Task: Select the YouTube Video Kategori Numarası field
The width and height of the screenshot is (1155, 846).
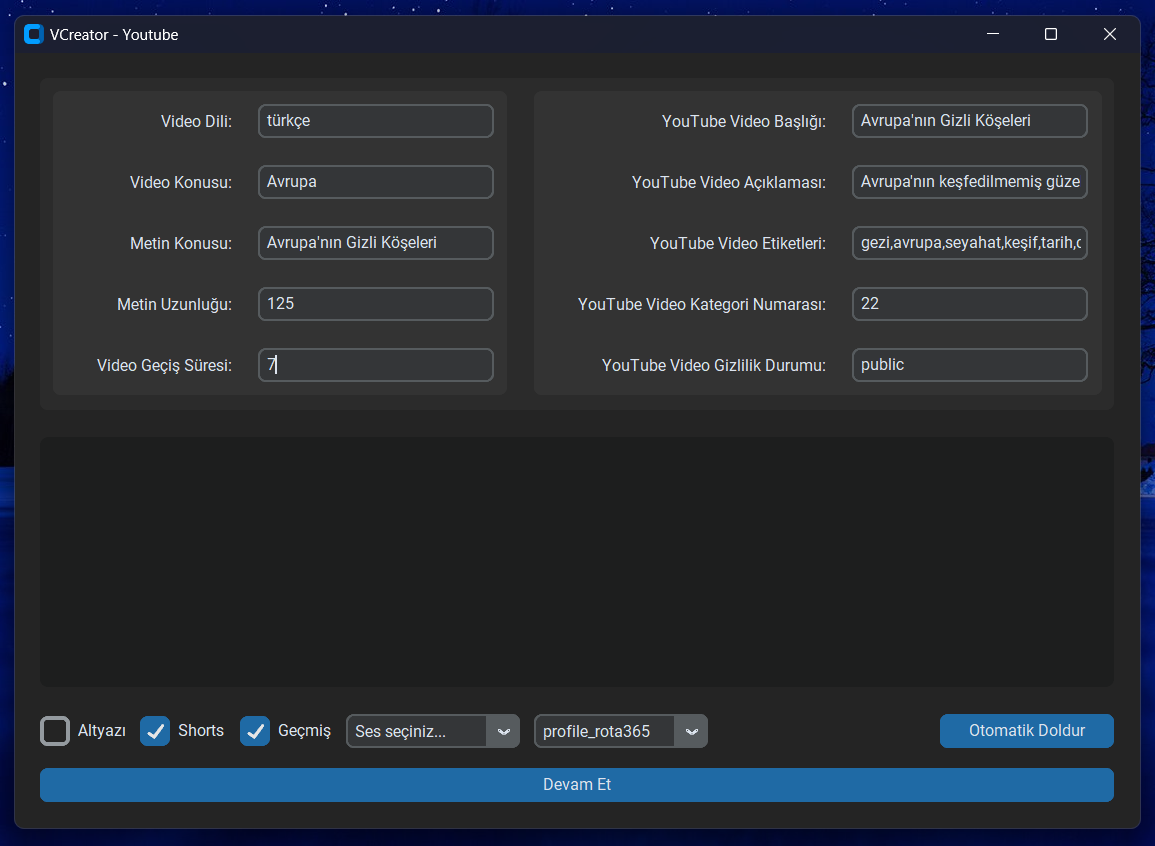Action: 969,304
